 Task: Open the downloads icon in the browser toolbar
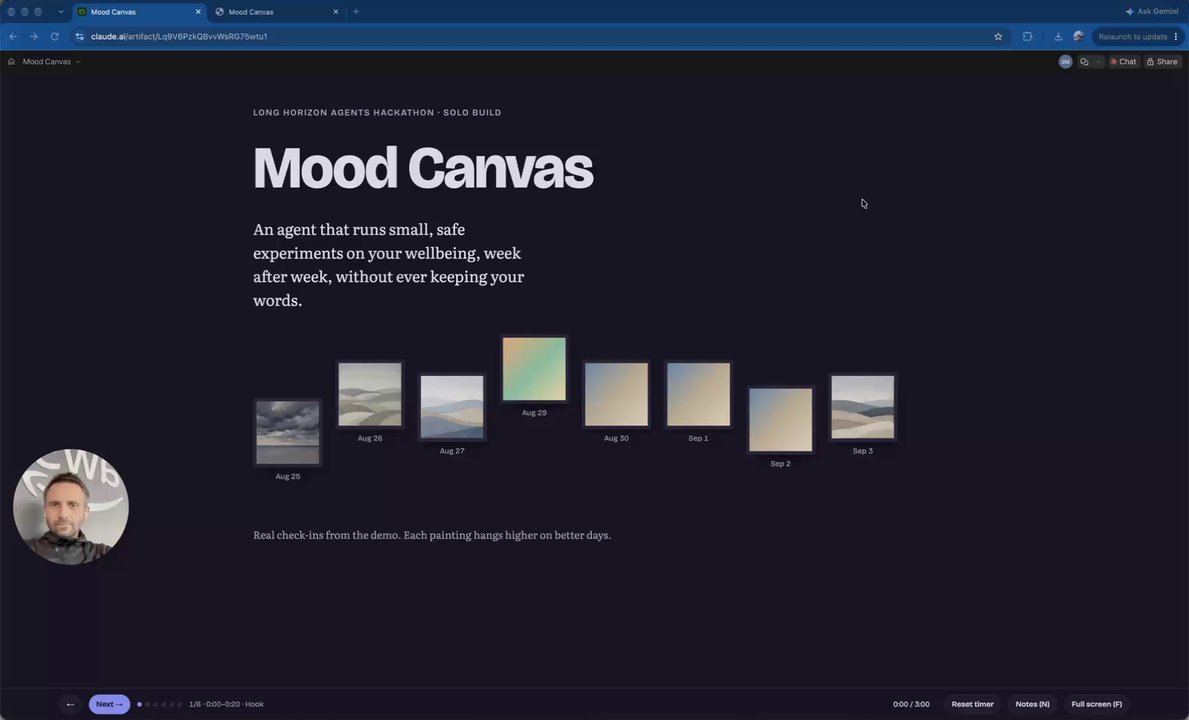point(1058,36)
